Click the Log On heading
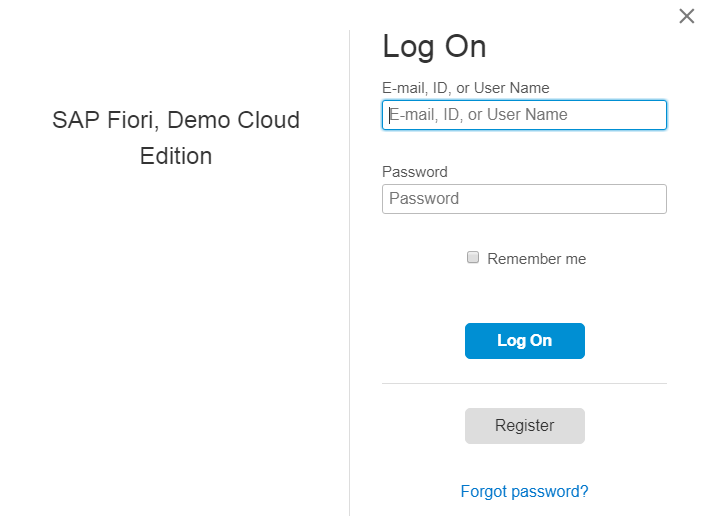 tap(434, 47)
